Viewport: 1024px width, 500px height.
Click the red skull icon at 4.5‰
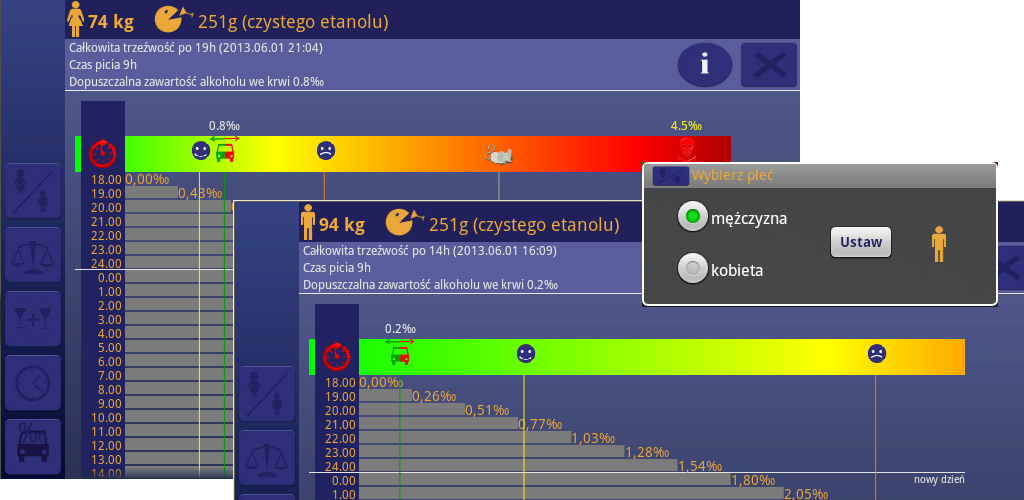[x=685, y=152]
